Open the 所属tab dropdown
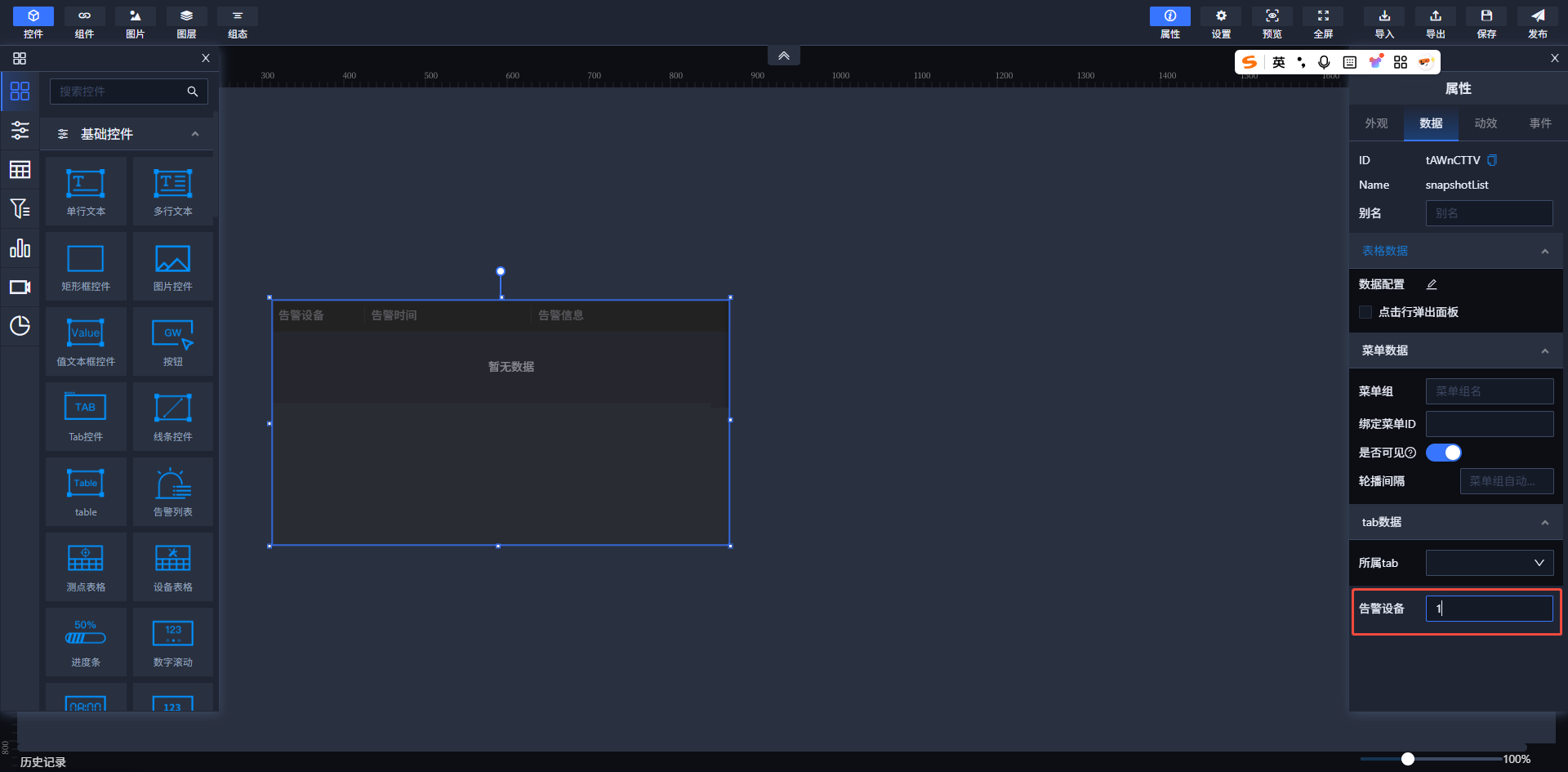1568x772 pixels. (x=1489, y=563)
